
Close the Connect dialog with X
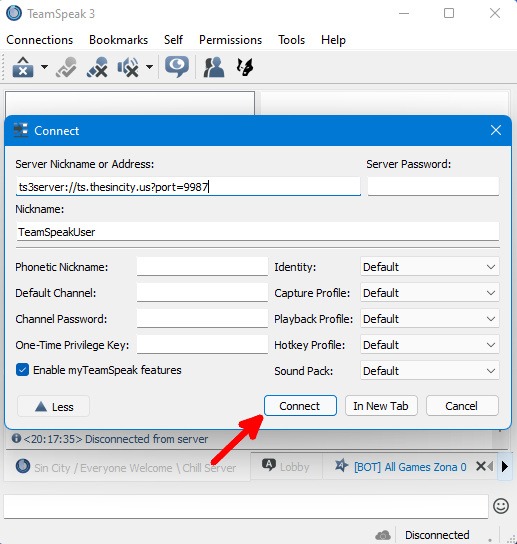click(x=496, y=130)
